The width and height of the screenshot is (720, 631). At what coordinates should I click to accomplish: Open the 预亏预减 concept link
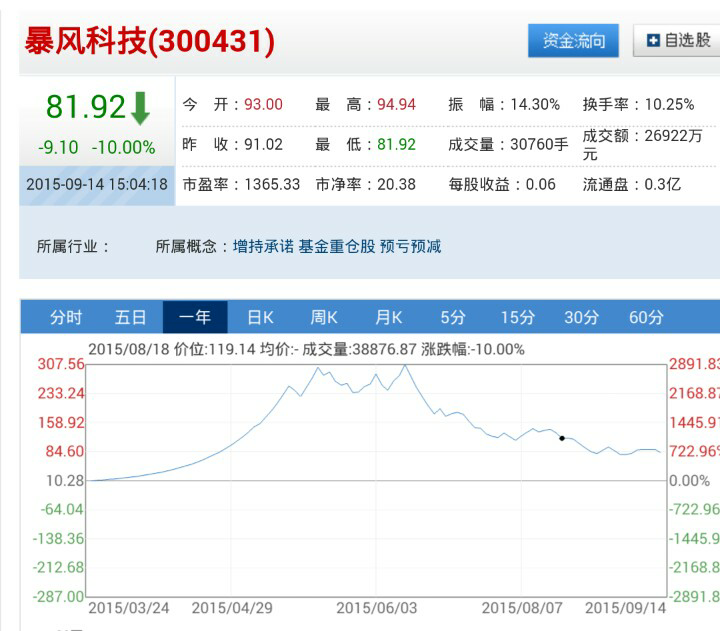[x=411, y=247]
